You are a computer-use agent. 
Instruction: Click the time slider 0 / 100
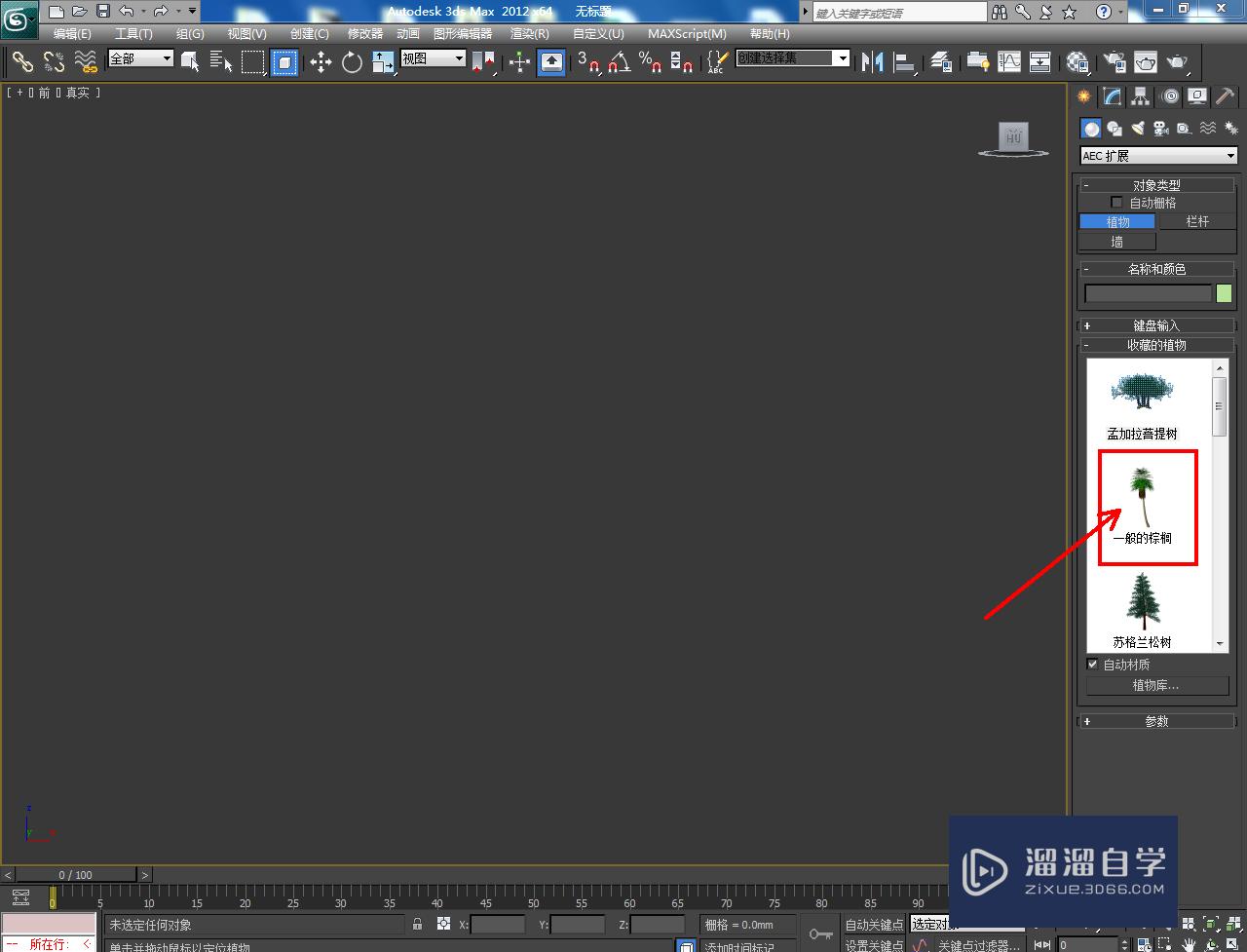(x=76, y=875)
